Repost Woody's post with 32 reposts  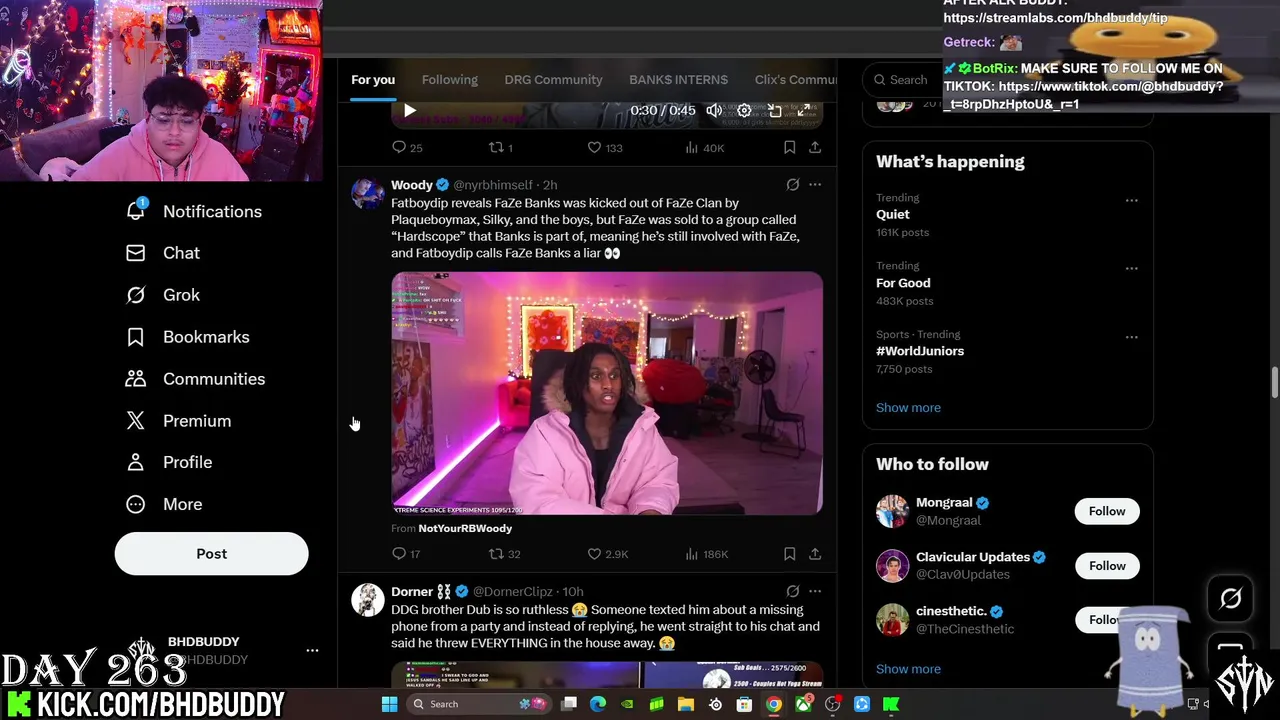[504, 554]
